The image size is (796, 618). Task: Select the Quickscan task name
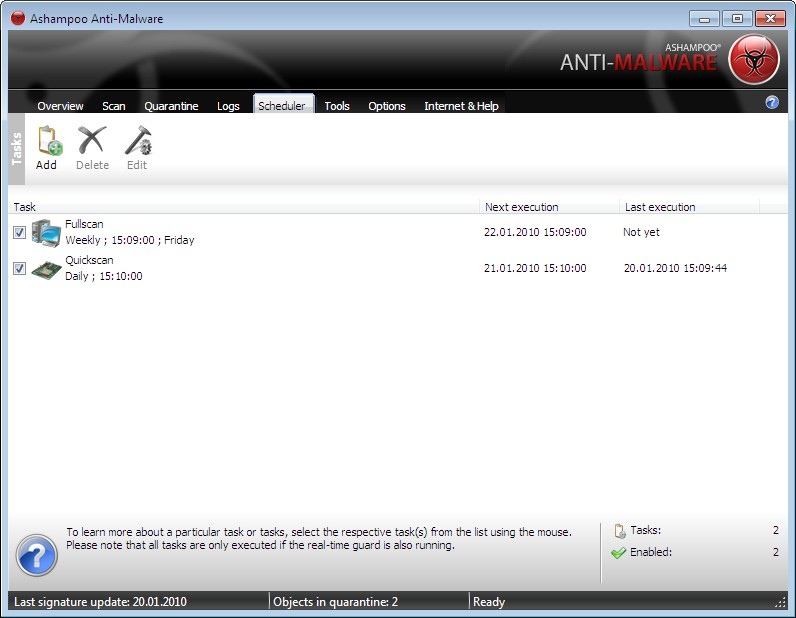(x=89, y=260)
